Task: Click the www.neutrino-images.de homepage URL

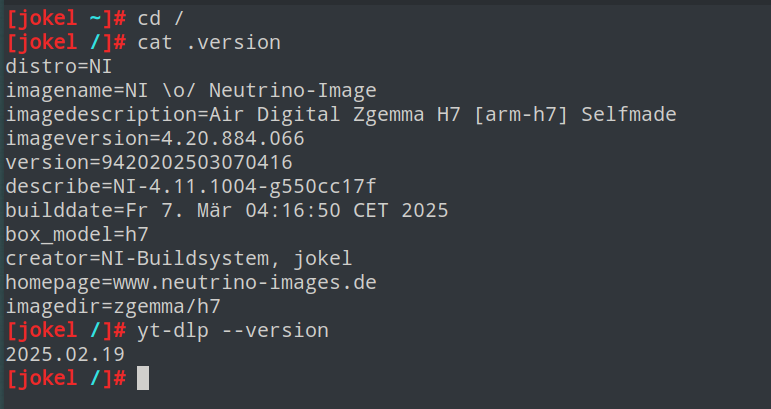Action: (x=244, y=282)
